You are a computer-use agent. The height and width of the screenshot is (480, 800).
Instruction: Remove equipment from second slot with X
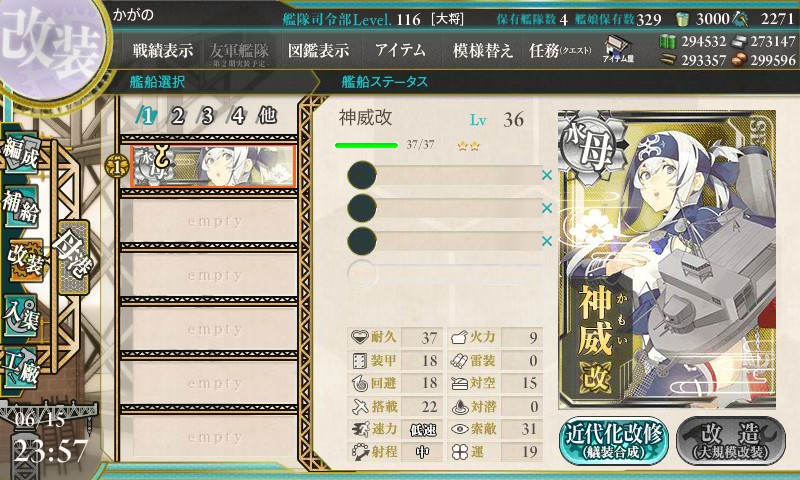click(x=546, y=208)
